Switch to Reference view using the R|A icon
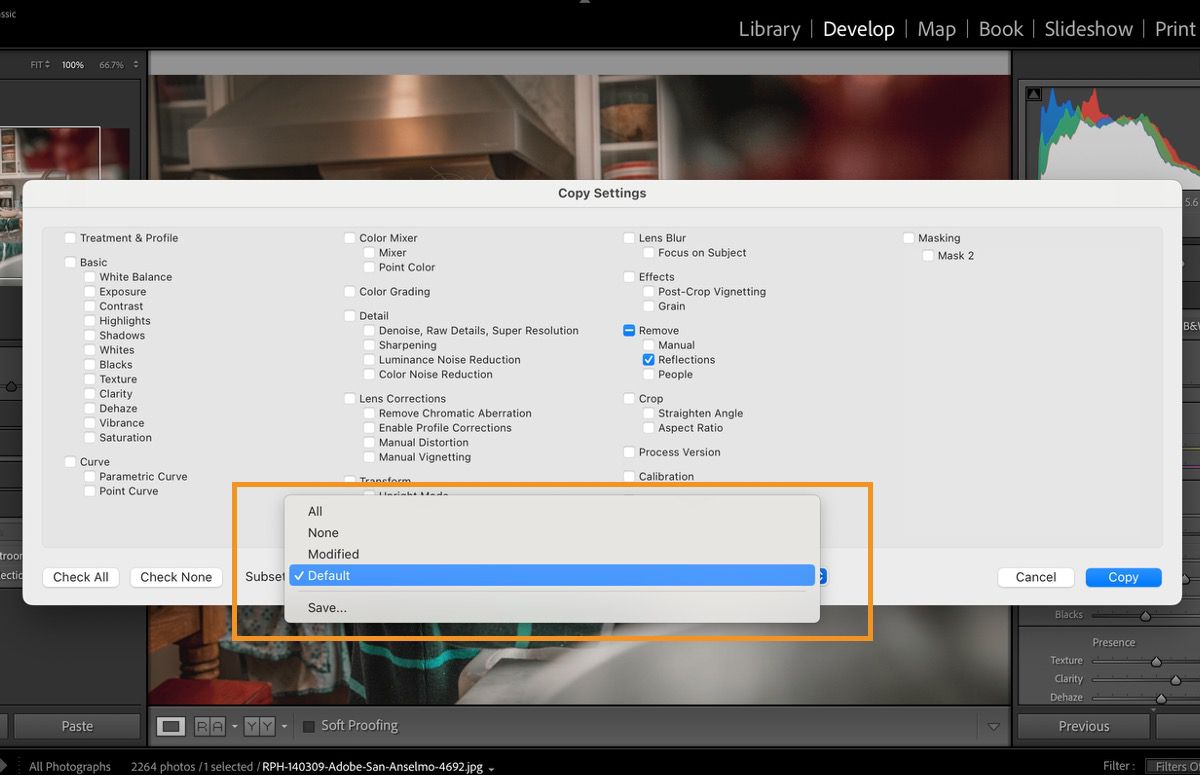 210,726
